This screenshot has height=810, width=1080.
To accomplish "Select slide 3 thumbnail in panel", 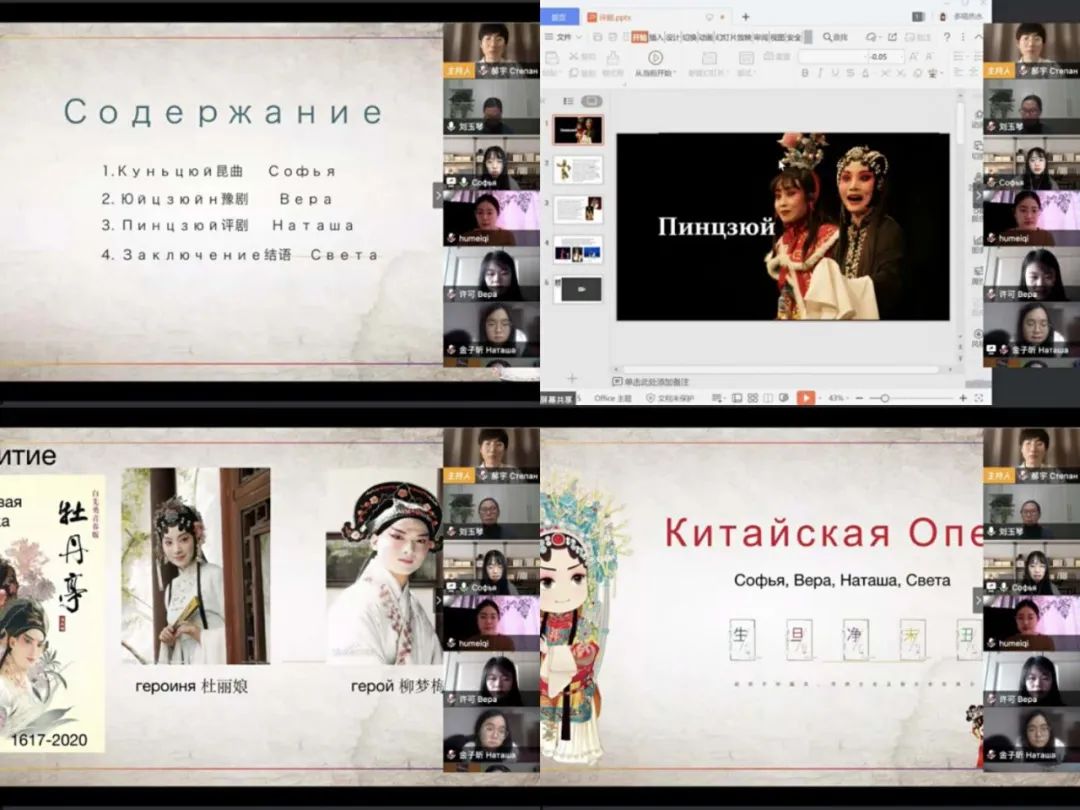I will (x=578, y=209).
